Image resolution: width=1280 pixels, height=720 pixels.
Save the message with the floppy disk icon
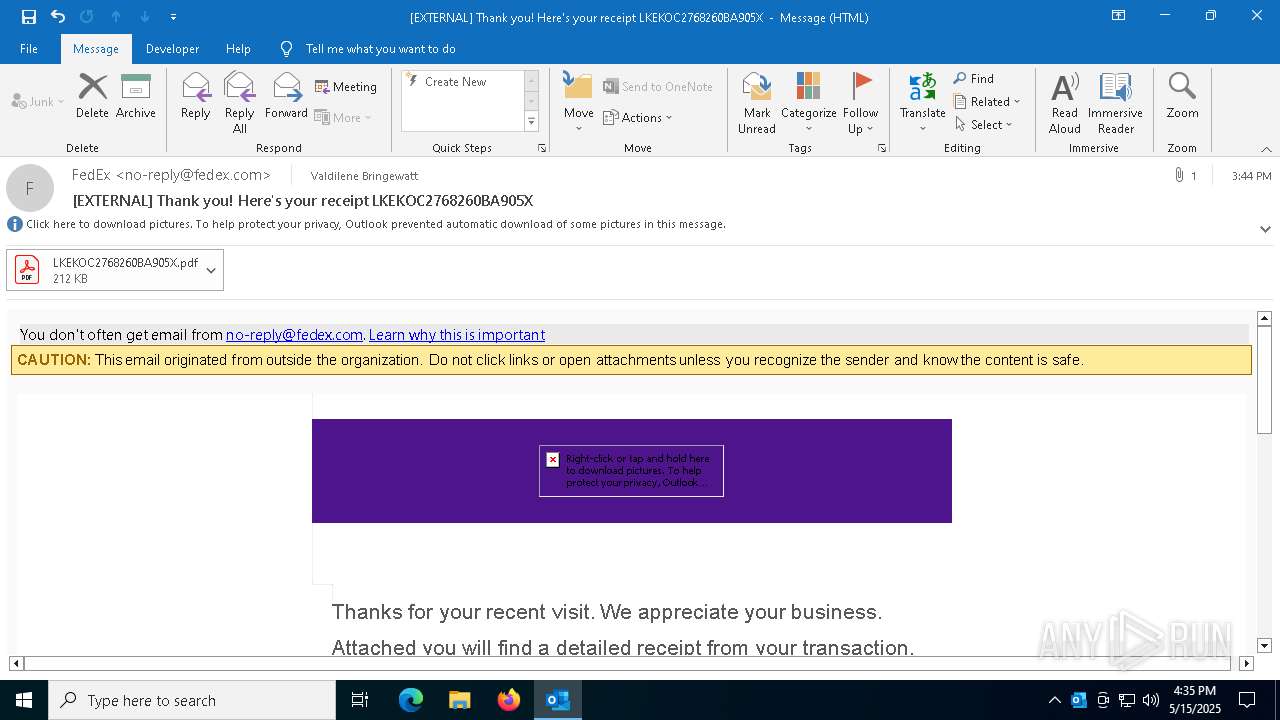[x=29, y=16]
